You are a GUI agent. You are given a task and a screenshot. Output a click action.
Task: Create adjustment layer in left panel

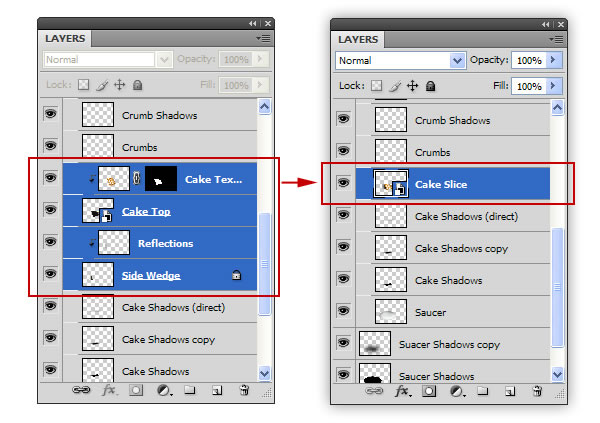[x=165, y=390]
